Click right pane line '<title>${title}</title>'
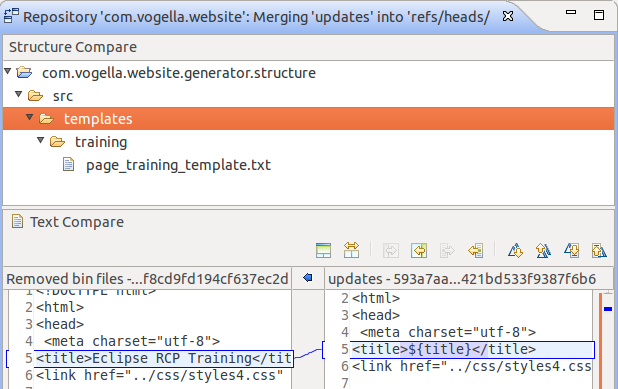The height and width of the screenshot is (389, 618). pos(443,349)
